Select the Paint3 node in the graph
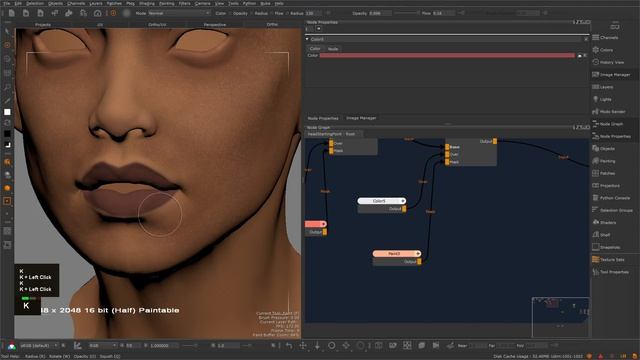The height and width of the screenshot is (360, 640). pos(396,253)
